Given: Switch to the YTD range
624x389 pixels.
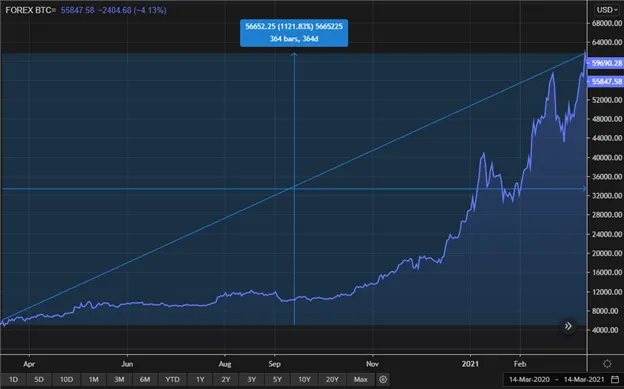Looking at the screenshot, I should (172, 379).
